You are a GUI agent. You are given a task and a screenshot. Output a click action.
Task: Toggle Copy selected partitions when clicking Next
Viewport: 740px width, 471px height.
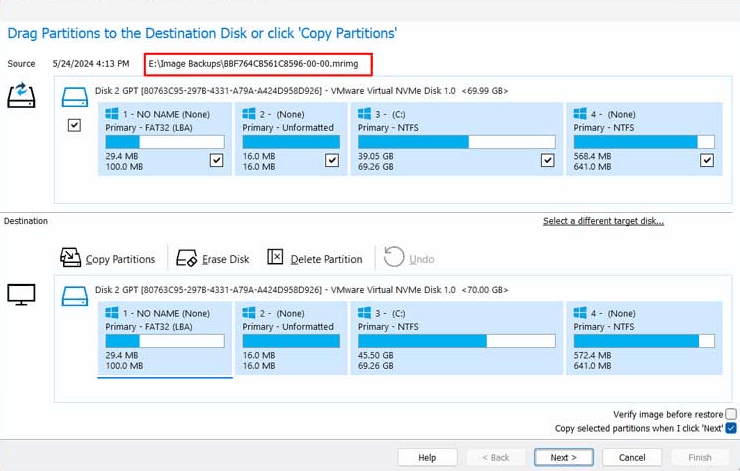point(731,428)
